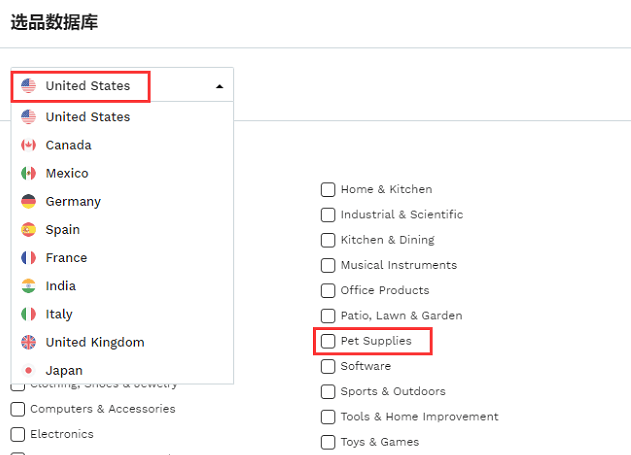631x455 pixels.
Task: Click the Sports & Outdoors label
Action: 393,391
